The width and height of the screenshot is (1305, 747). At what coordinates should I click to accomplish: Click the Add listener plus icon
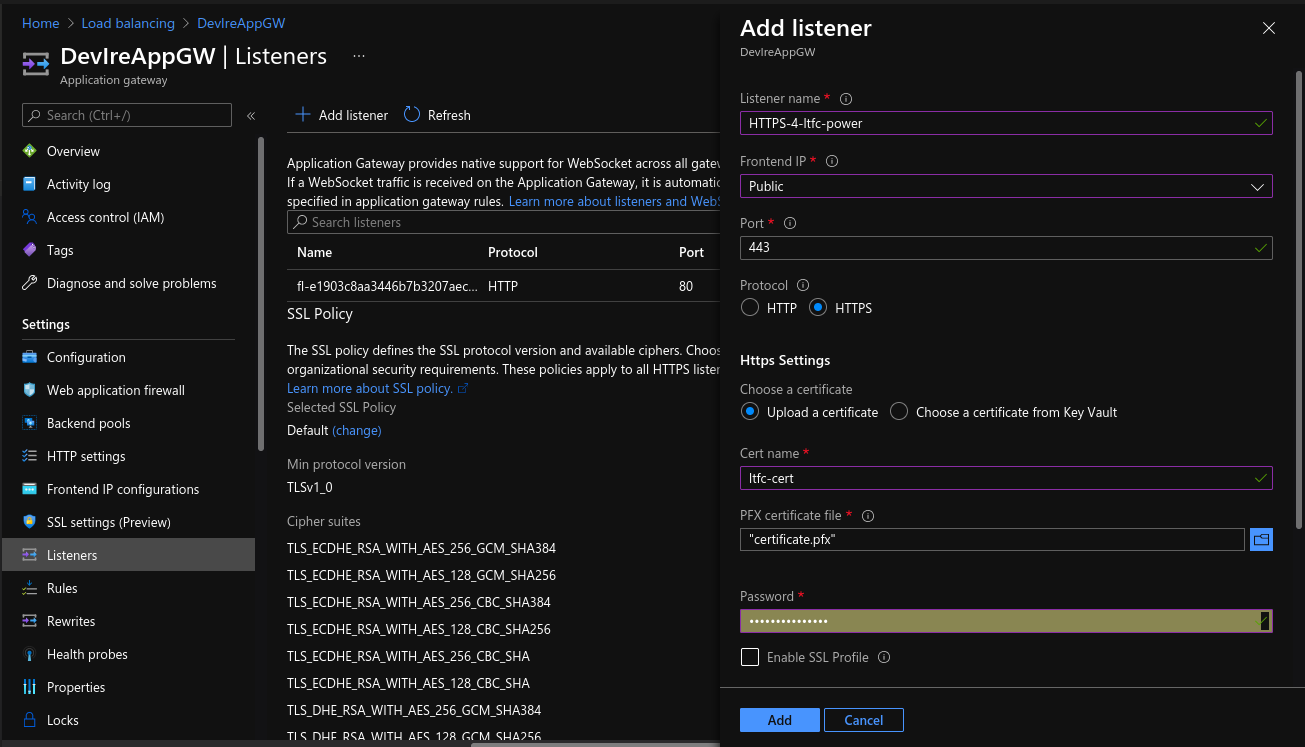point(303,115)
